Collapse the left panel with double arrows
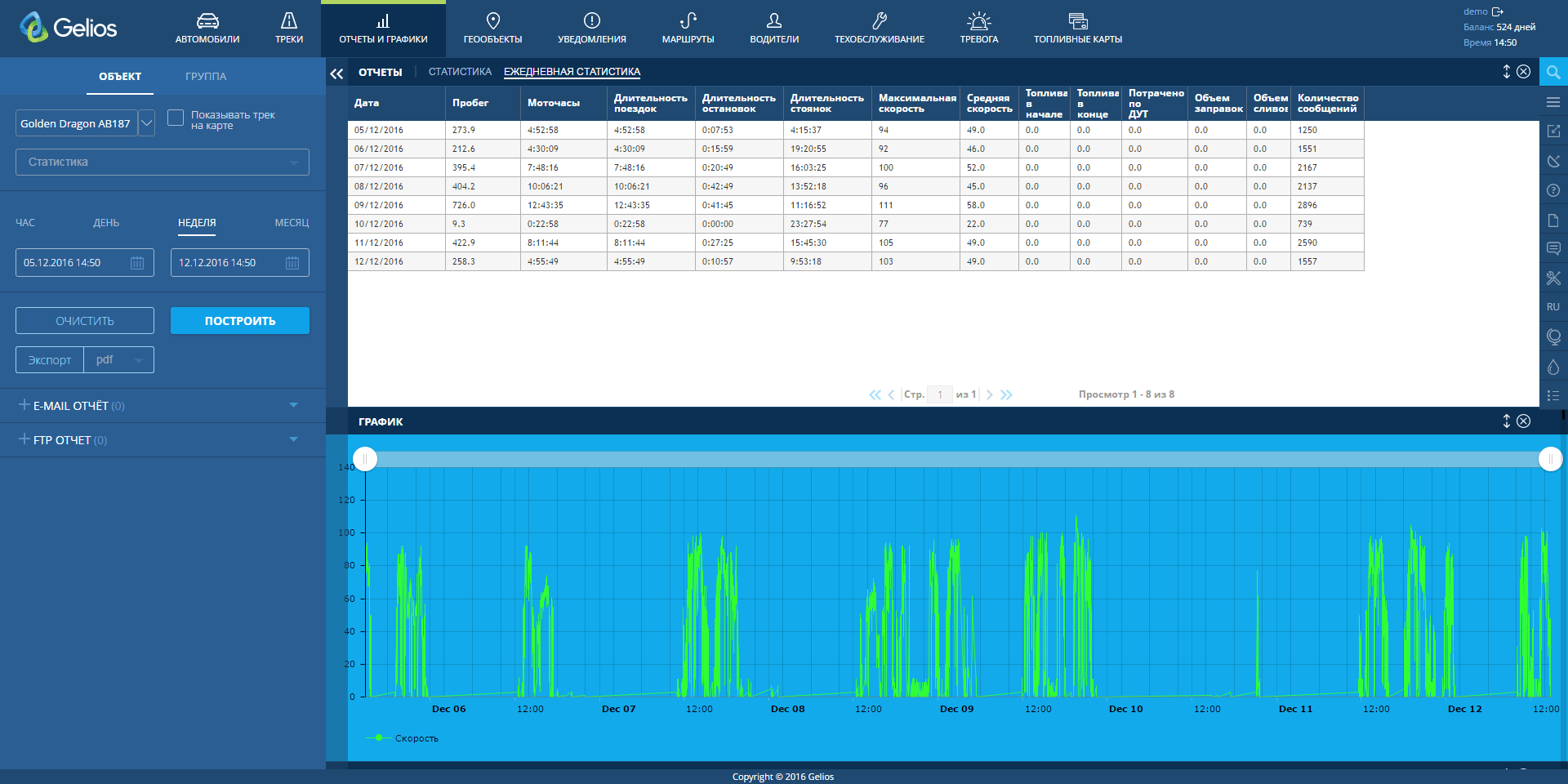The width and height of the screenshot is (1568, 784). 336,73
